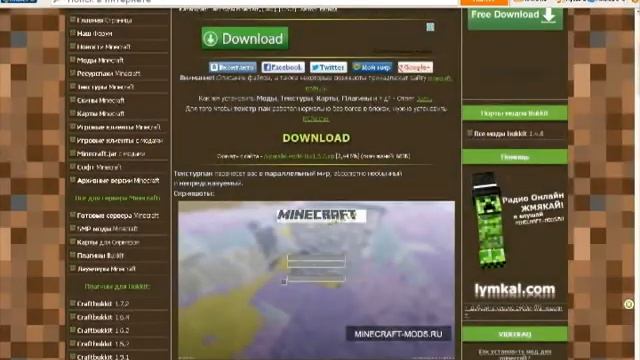Open Карты для серверов link
This screenshot has height=360, width=640.
[x=108, y=242]
